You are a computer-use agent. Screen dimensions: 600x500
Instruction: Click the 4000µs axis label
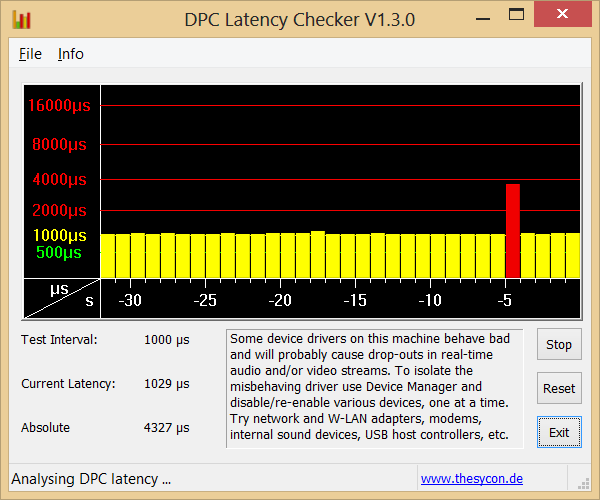click(x=59, y=179)
